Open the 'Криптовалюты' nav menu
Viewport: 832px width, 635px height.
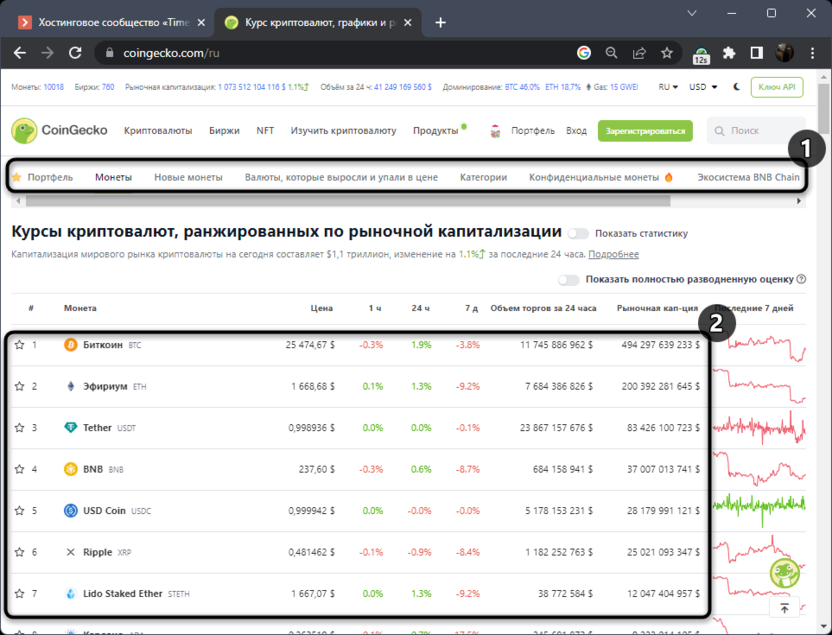point(158,131)
